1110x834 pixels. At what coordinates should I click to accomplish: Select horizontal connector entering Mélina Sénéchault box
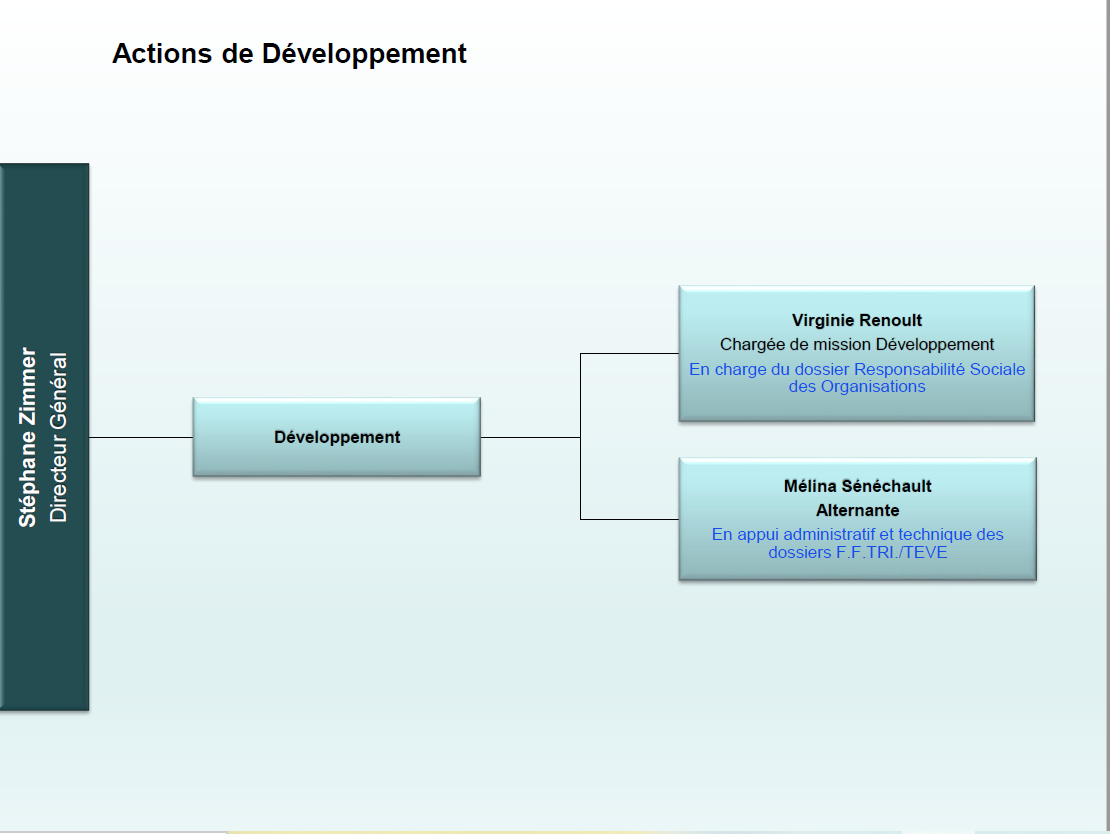click(630, 519)
